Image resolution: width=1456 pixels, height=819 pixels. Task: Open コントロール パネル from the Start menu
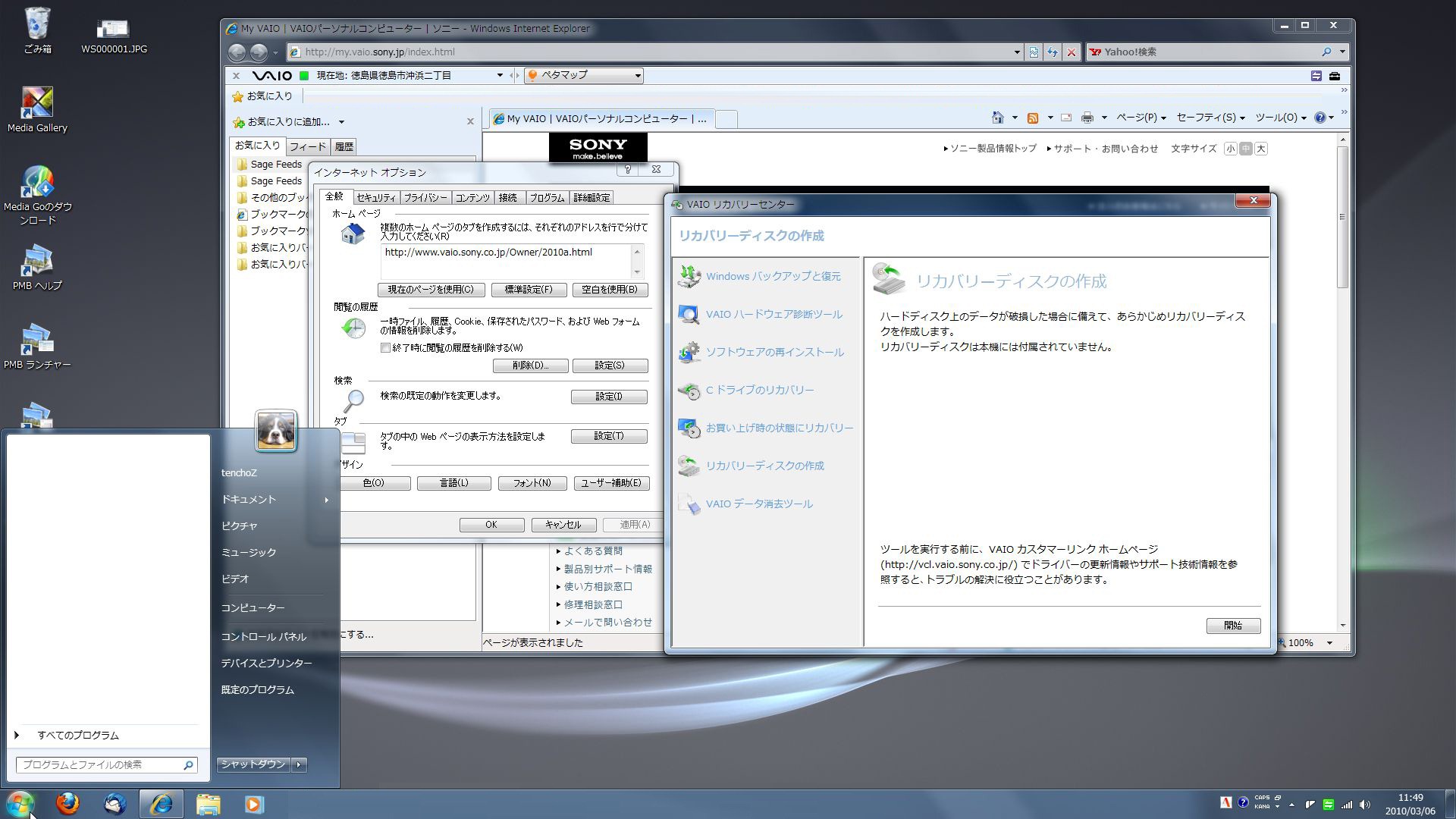(x=264, y=637)
